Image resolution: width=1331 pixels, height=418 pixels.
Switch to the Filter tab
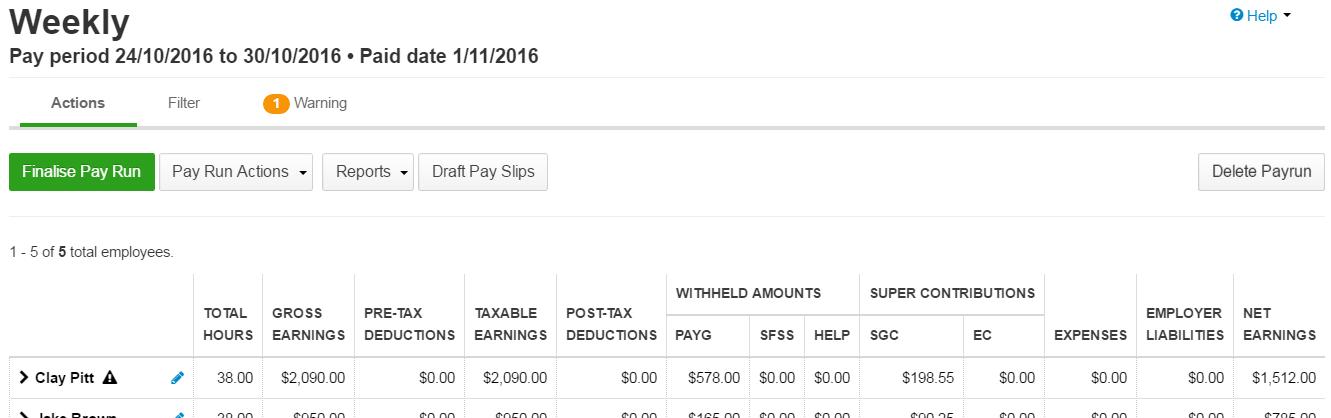coord(184,103)
